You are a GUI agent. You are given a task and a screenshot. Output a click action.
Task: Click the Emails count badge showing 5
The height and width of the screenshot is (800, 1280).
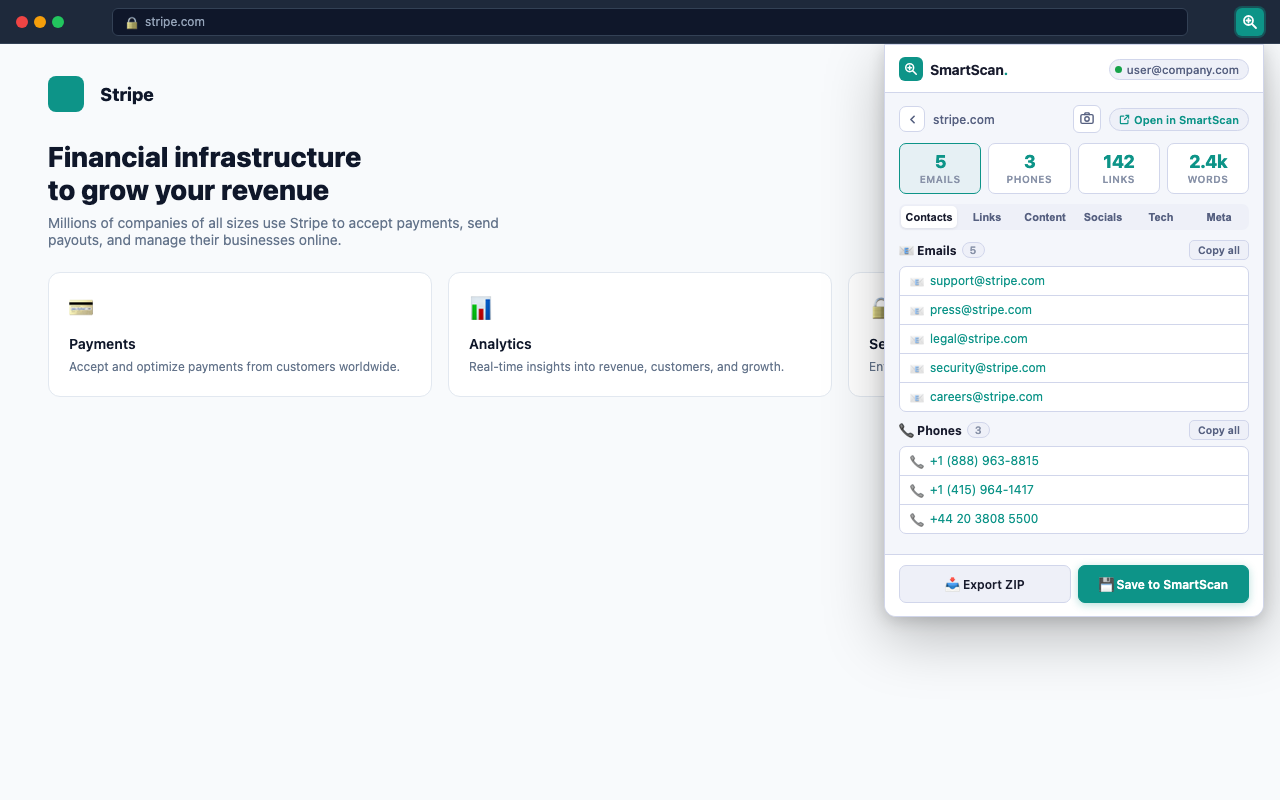973,250
